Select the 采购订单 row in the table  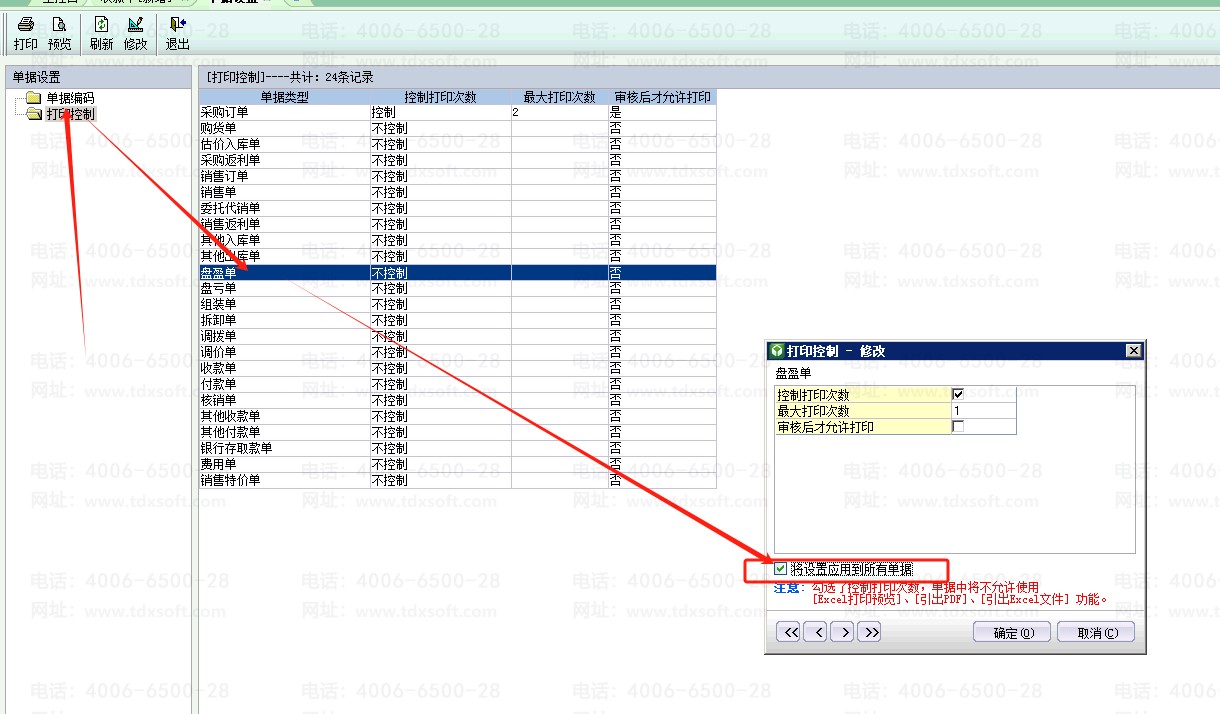tap(284, 113)
